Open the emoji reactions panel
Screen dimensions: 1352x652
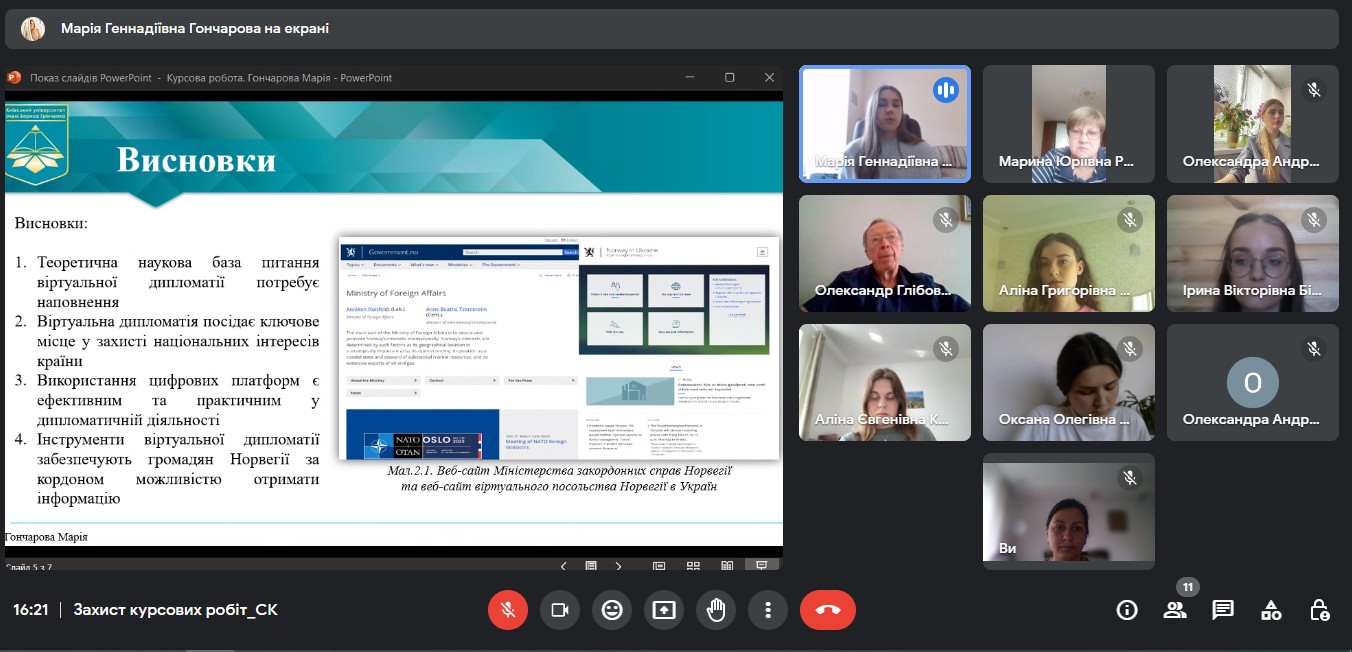[612, 610]
